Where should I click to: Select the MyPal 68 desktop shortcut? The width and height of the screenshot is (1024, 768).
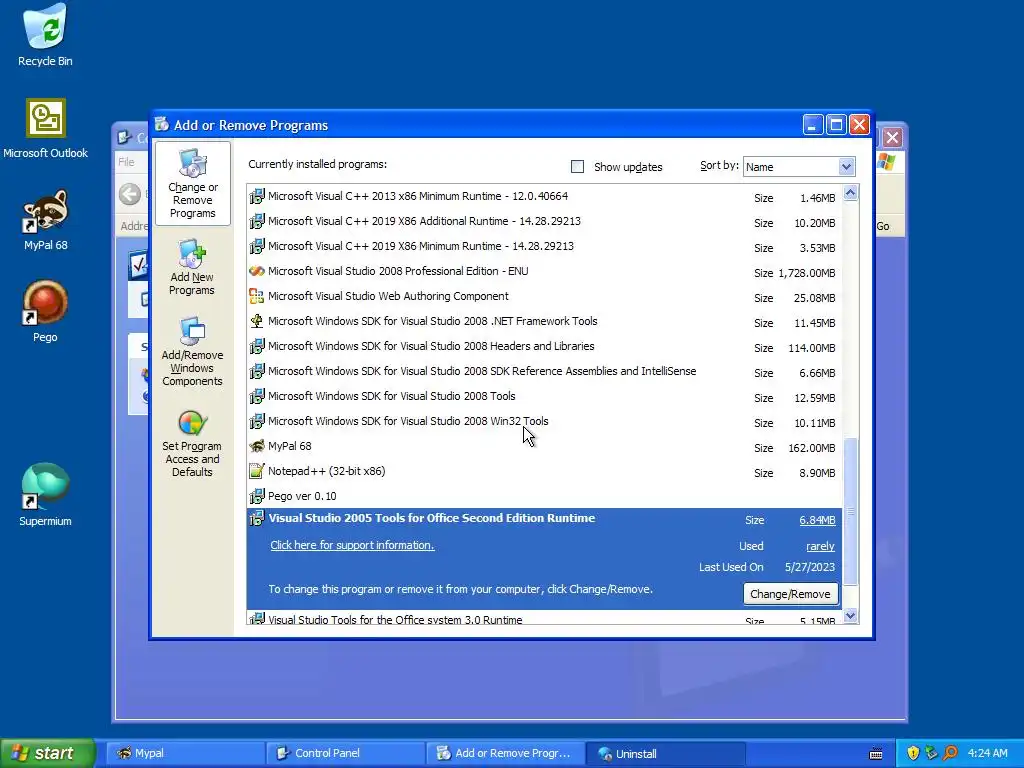[45, 220]
